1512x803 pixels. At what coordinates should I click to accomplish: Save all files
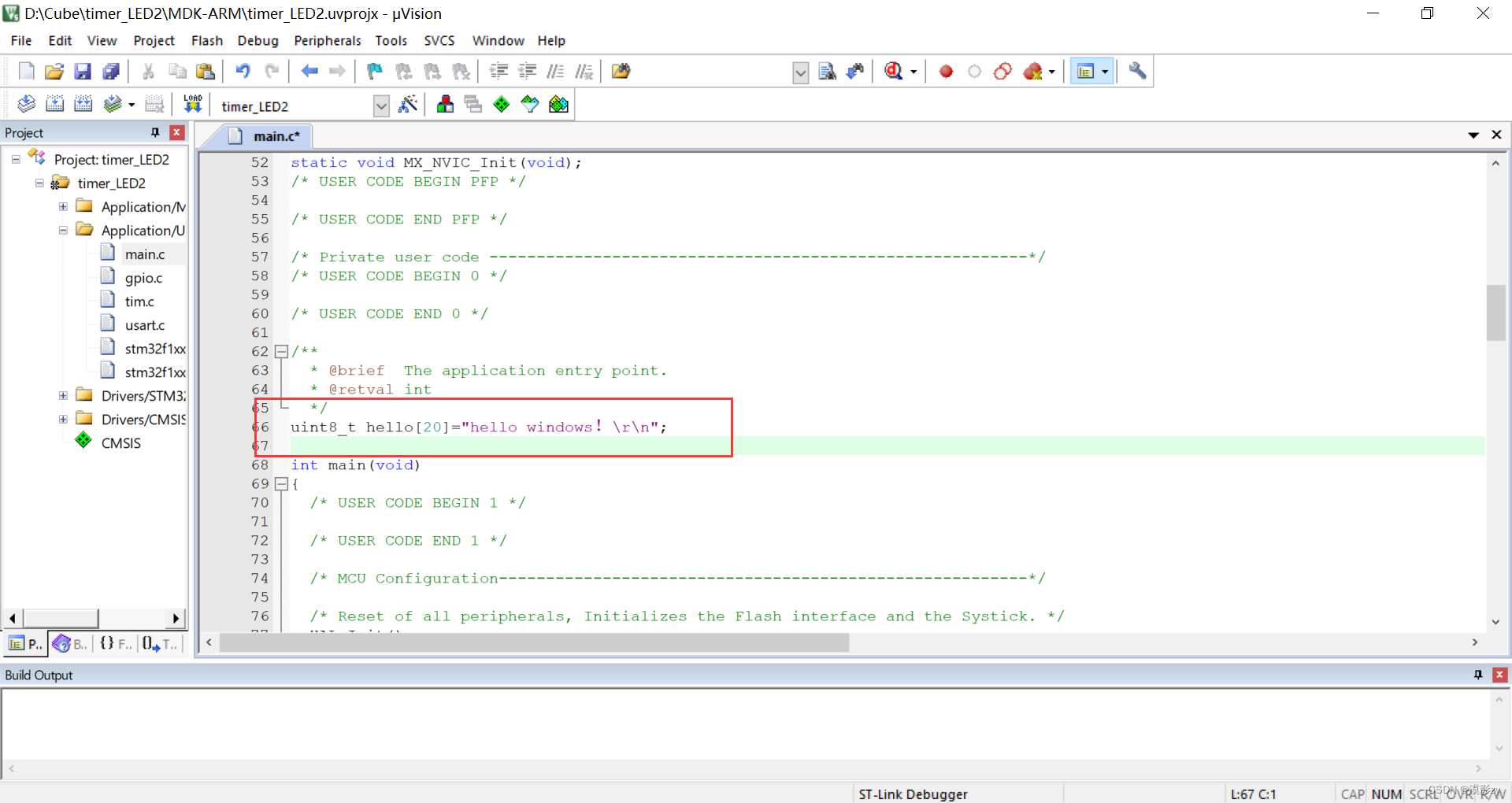click(x=111, y=72)
